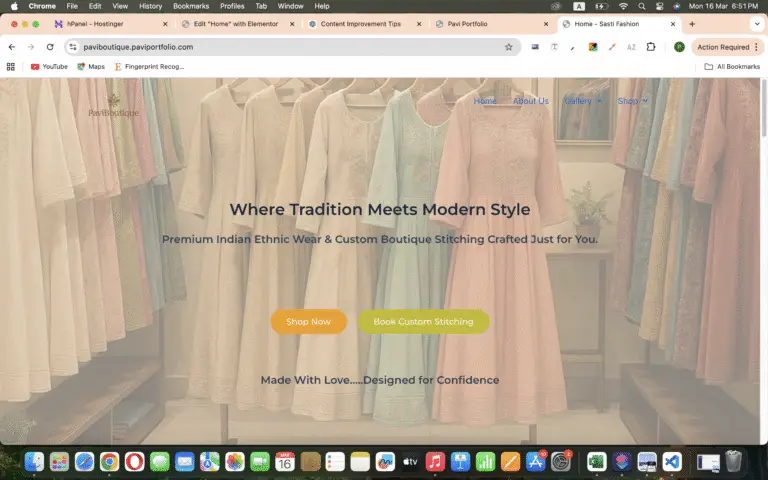
Task: Open the YouTube bookmark
Action: pos(48,67)
